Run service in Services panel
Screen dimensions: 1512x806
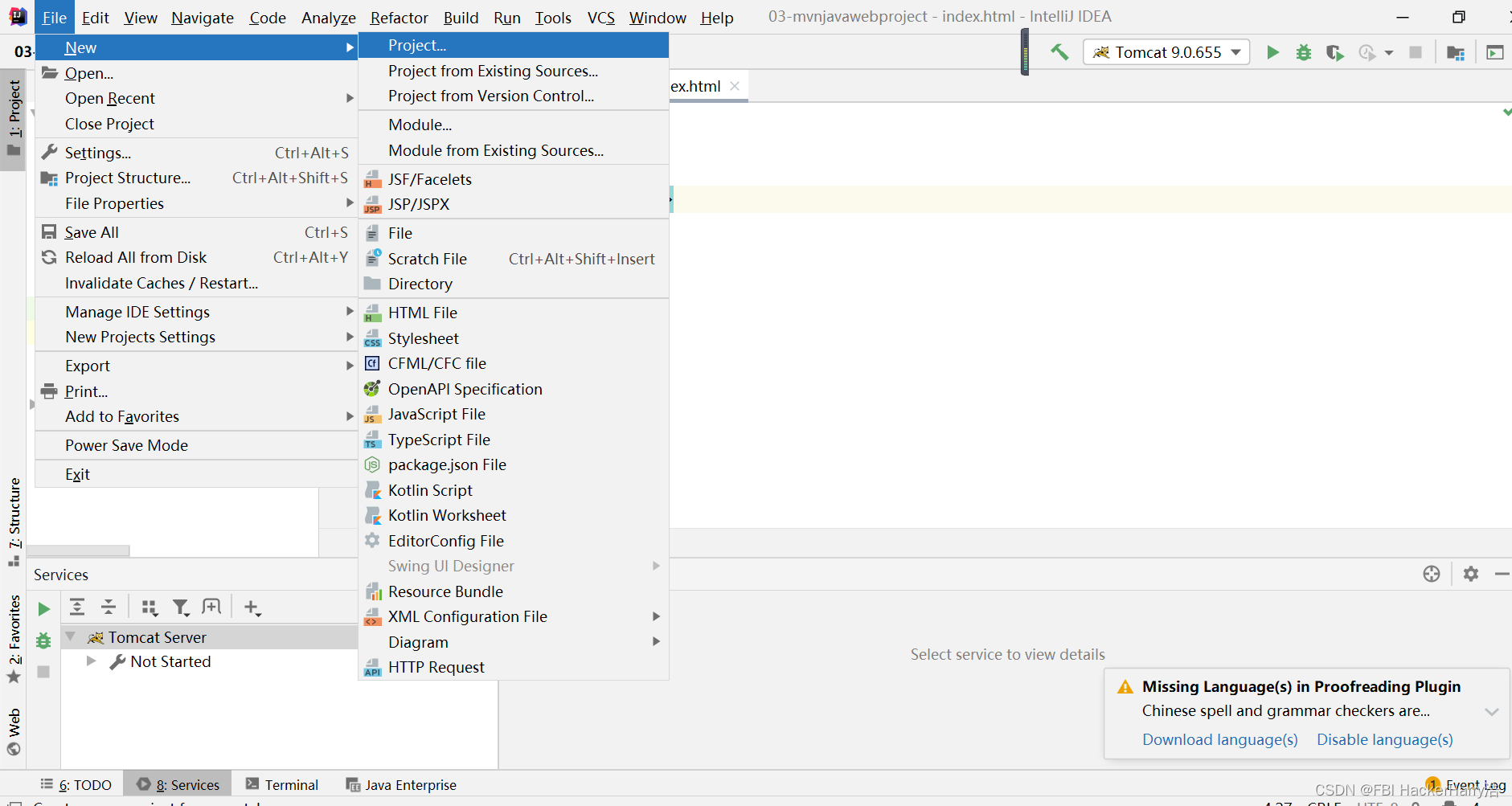44,609
